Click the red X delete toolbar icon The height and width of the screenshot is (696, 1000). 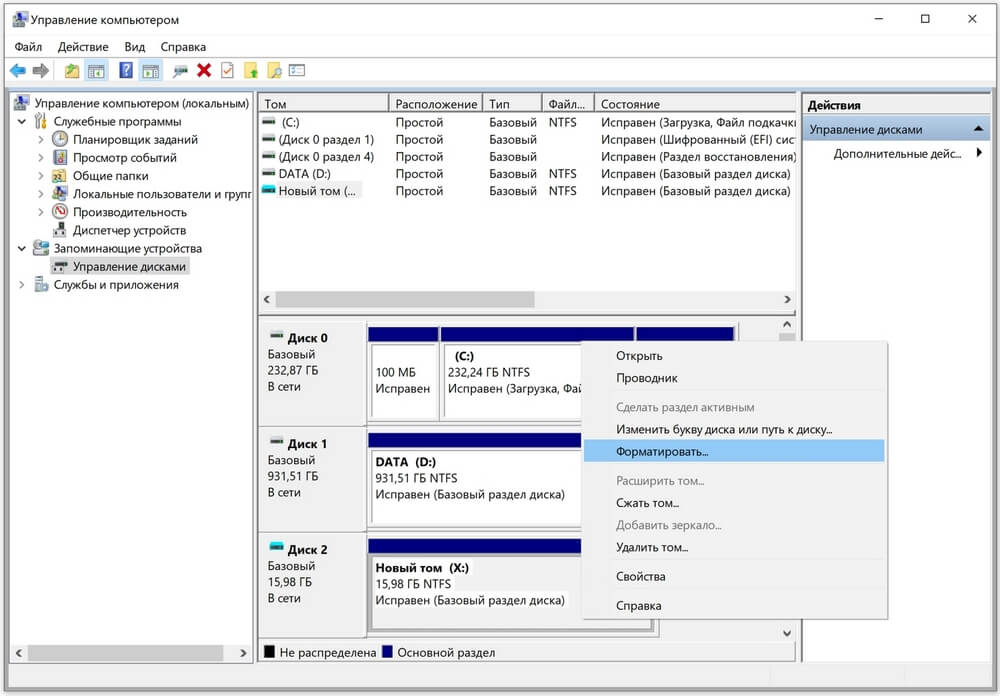(x=204, y=70)
